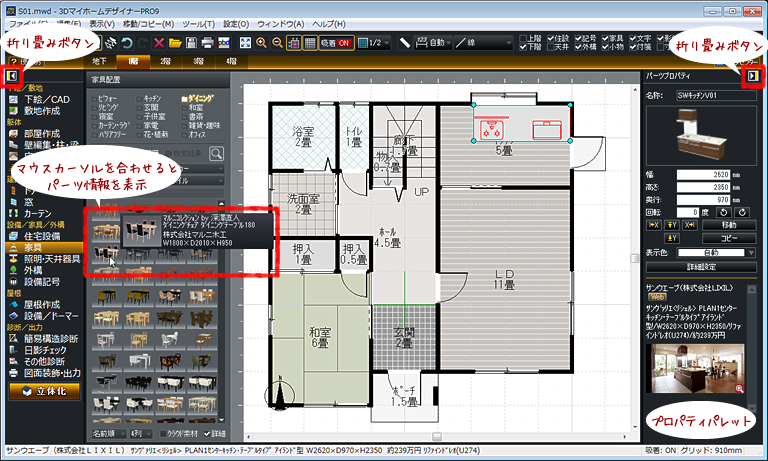Click the parts search magnifier button

[215, 152]
